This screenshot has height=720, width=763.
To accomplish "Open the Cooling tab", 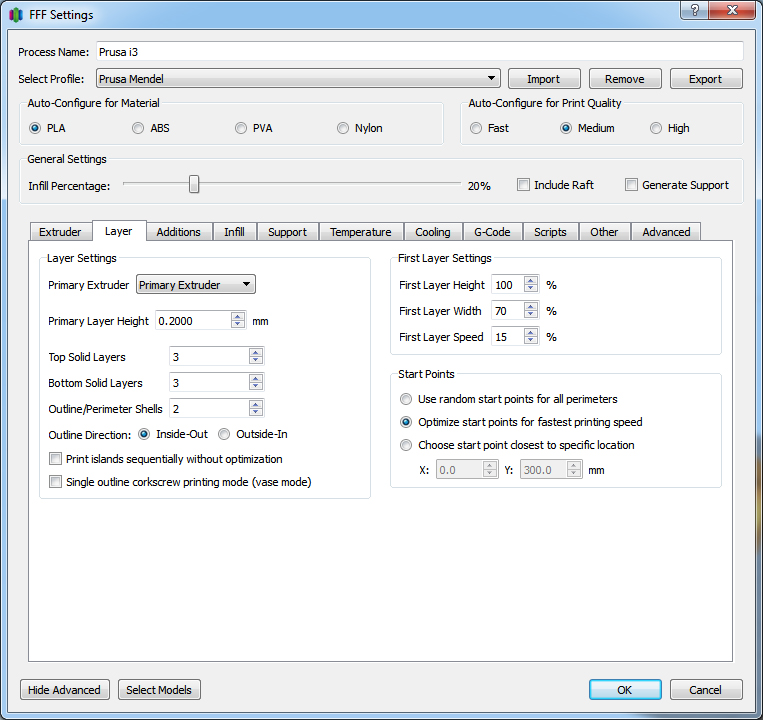I will pos(433,232).
